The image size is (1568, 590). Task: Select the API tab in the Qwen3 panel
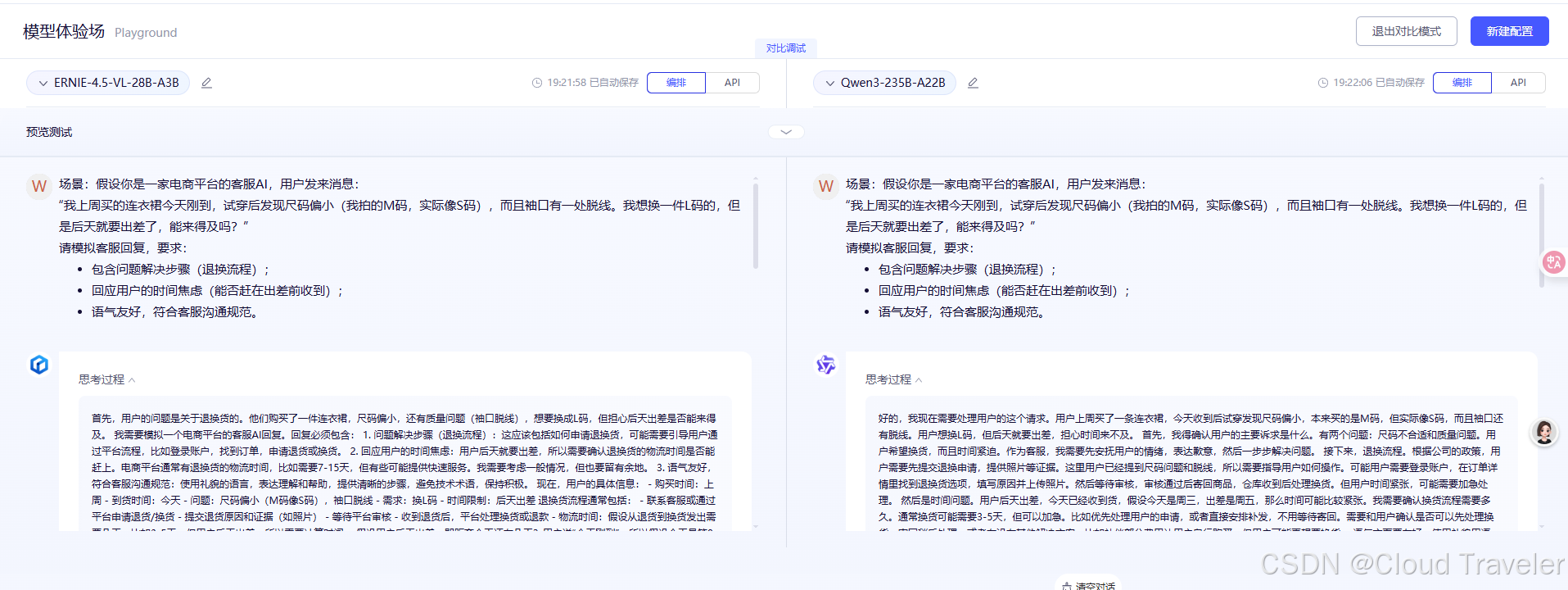coord(1518,83)
